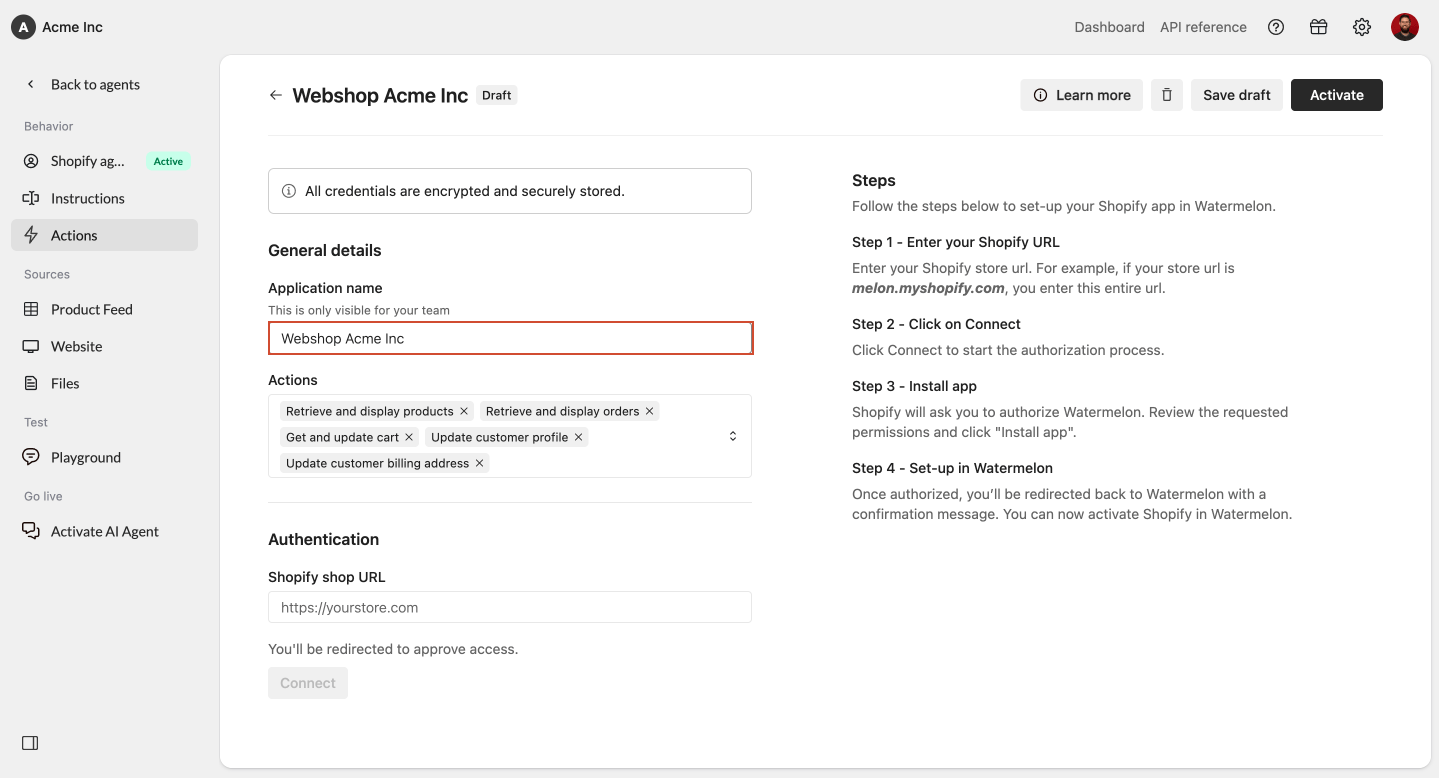Remove the 'Update customer billing address' tag
The width and height of the screenshot is (1439, 778).
(479, 463)
